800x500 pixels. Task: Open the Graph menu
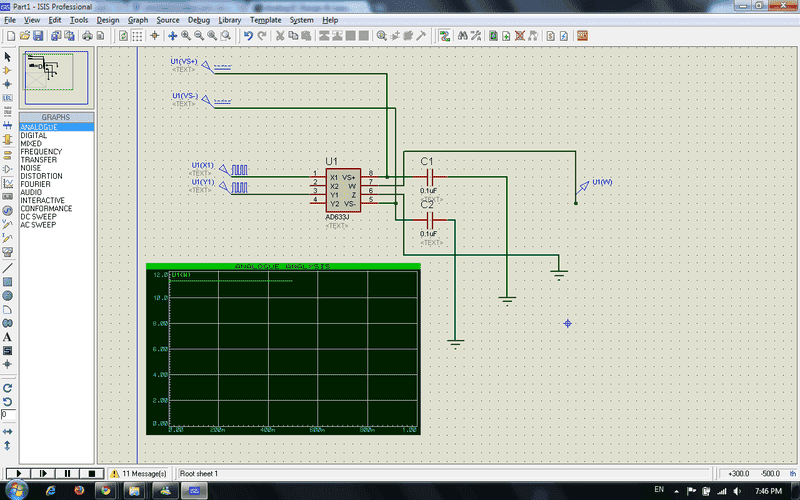[137, 20]
